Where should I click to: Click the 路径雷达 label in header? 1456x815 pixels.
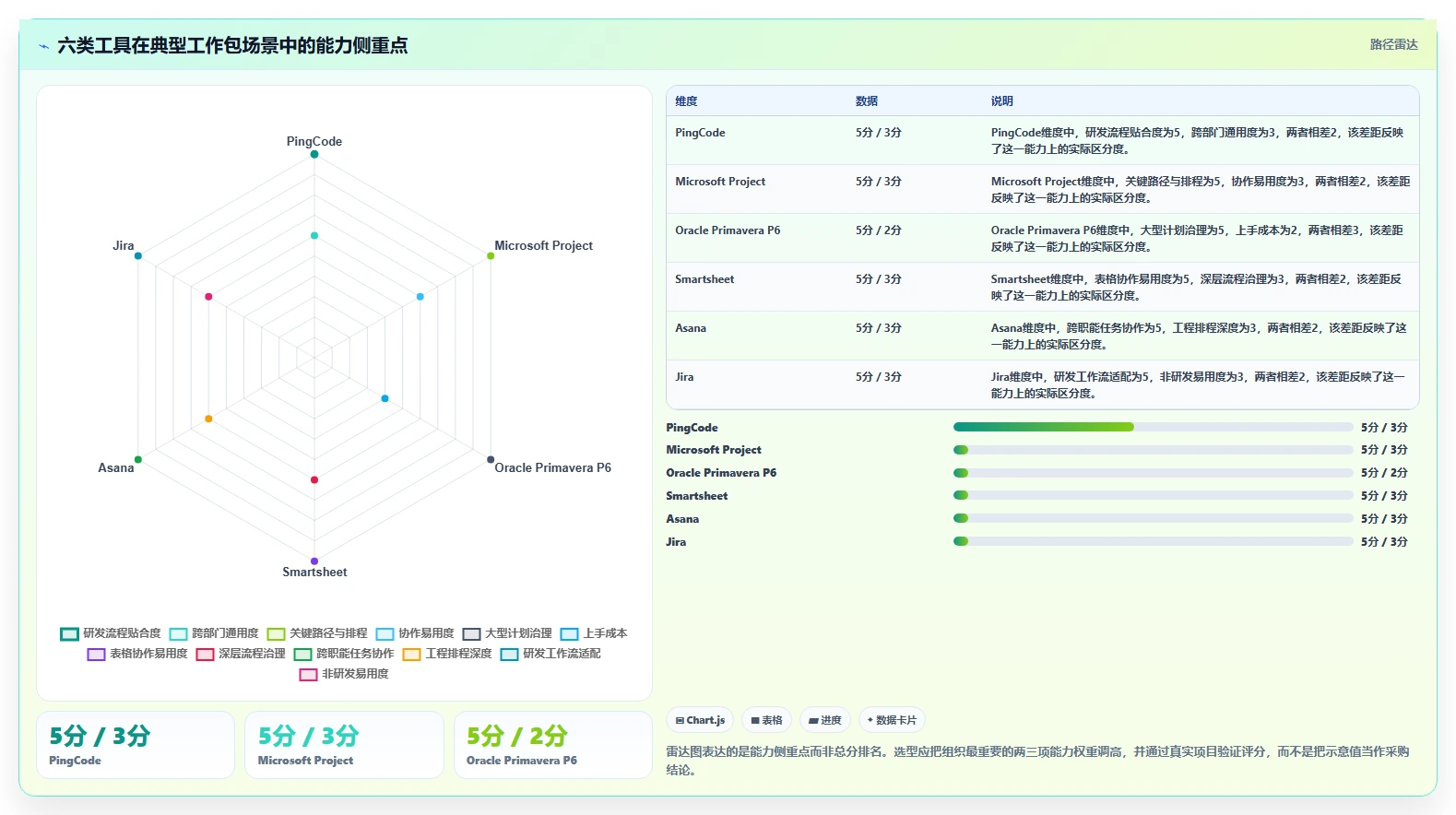1393,44
